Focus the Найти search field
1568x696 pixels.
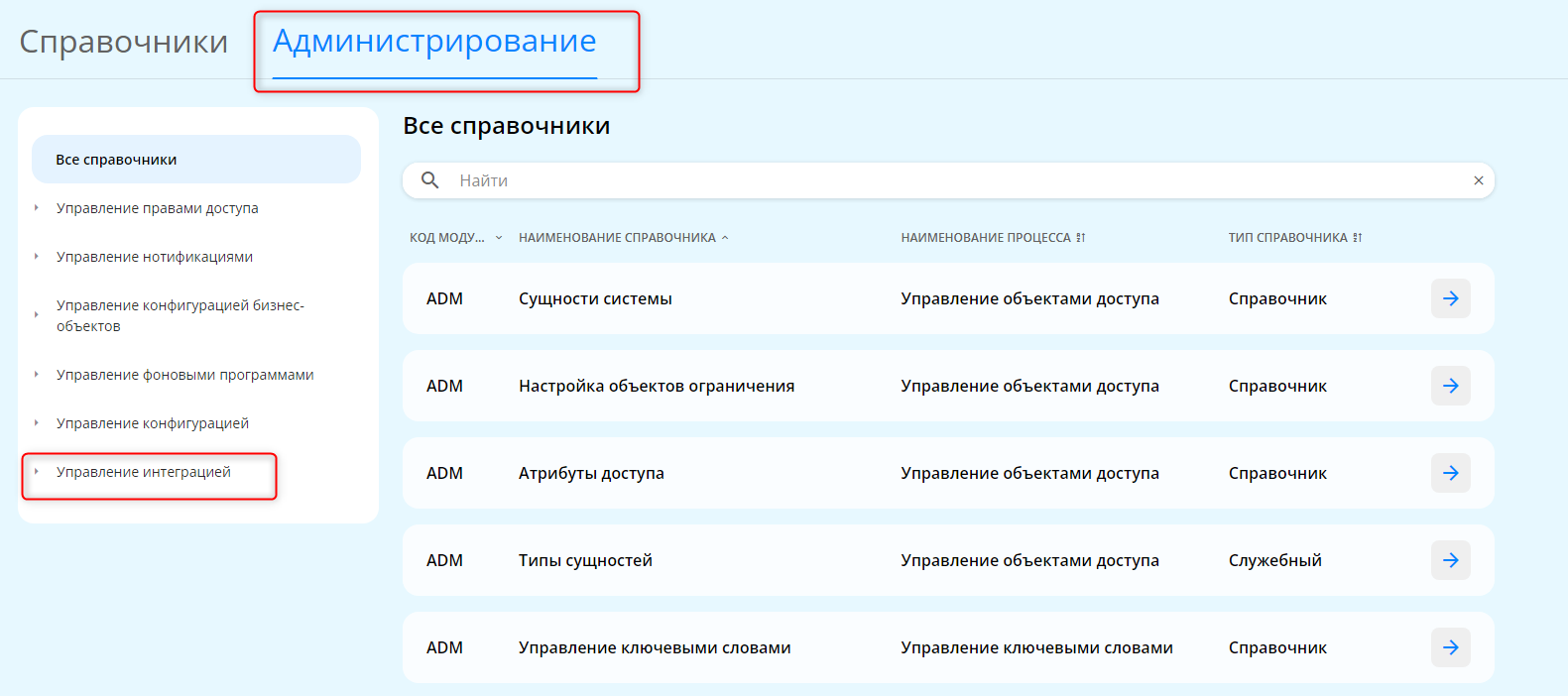tap(948, 180)
